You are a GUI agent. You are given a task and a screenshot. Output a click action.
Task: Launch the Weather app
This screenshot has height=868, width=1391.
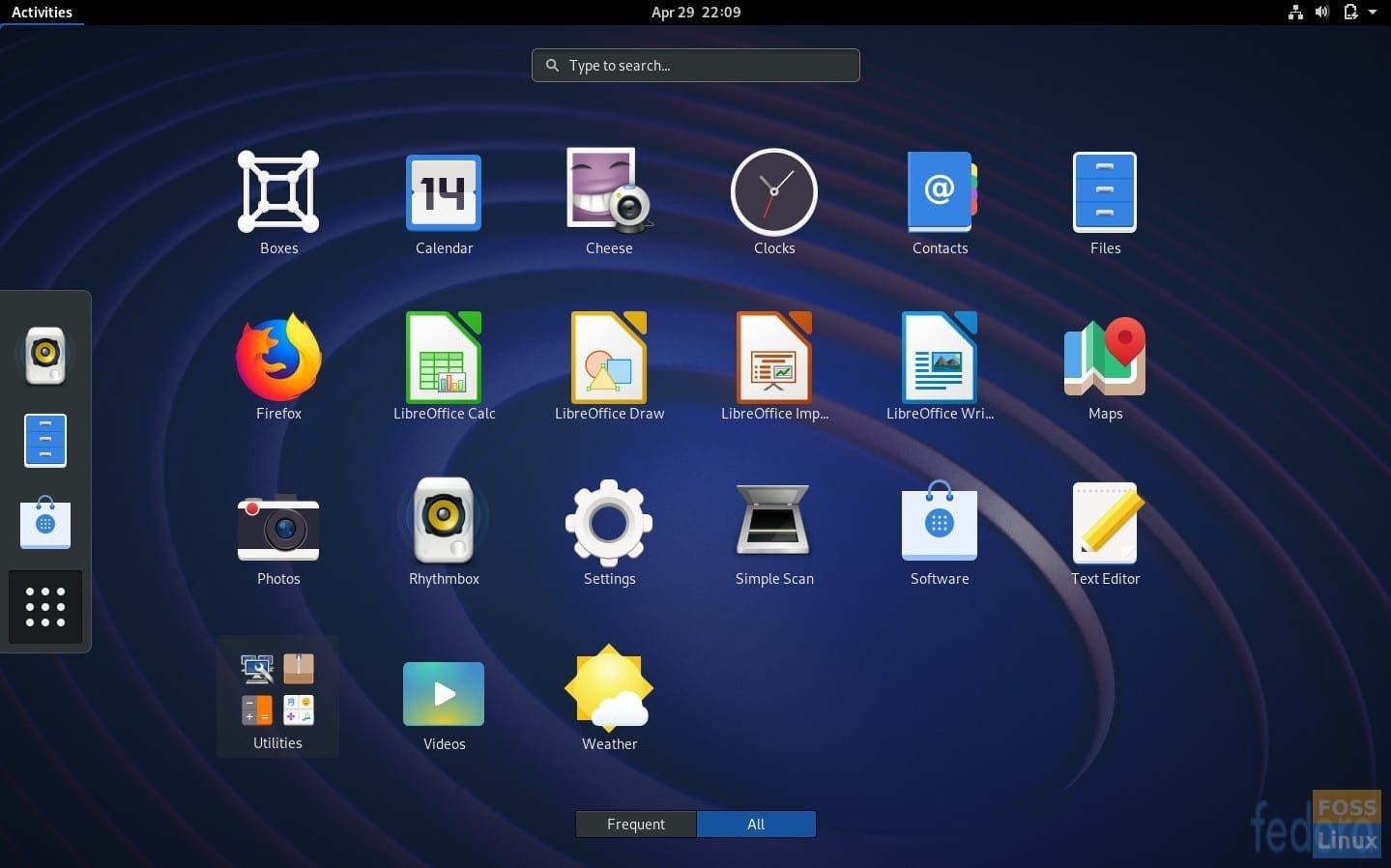609,687
